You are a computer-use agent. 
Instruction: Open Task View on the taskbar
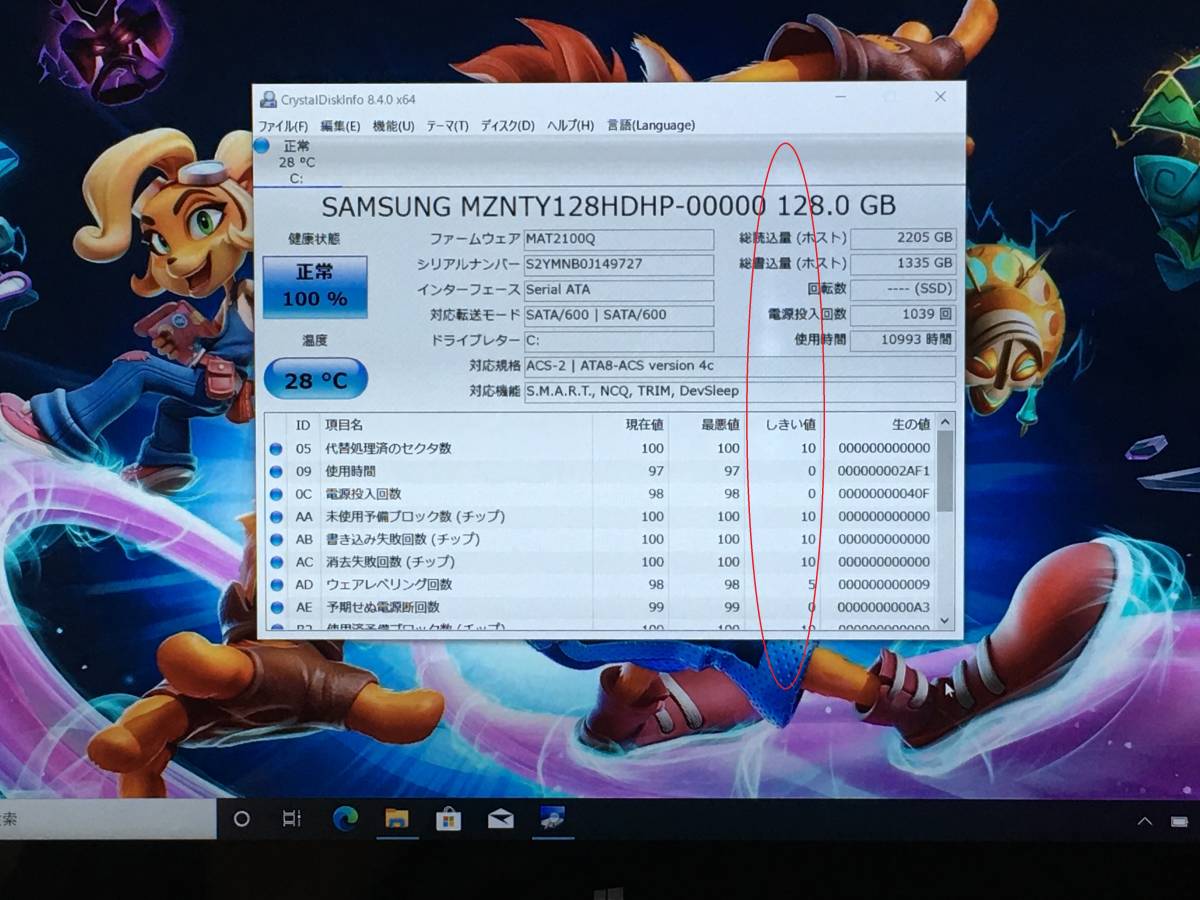291,819
